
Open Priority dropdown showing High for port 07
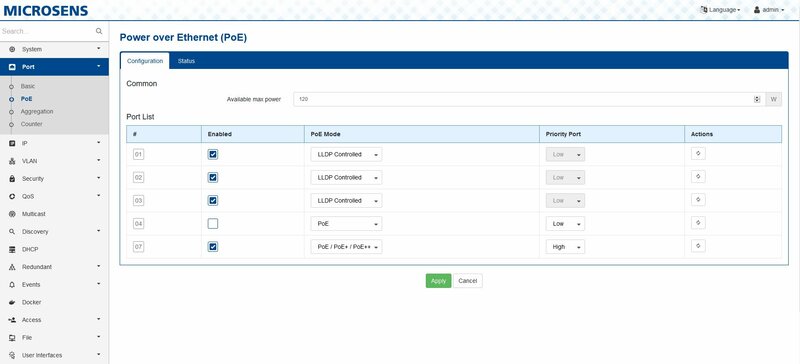(565, 247)
